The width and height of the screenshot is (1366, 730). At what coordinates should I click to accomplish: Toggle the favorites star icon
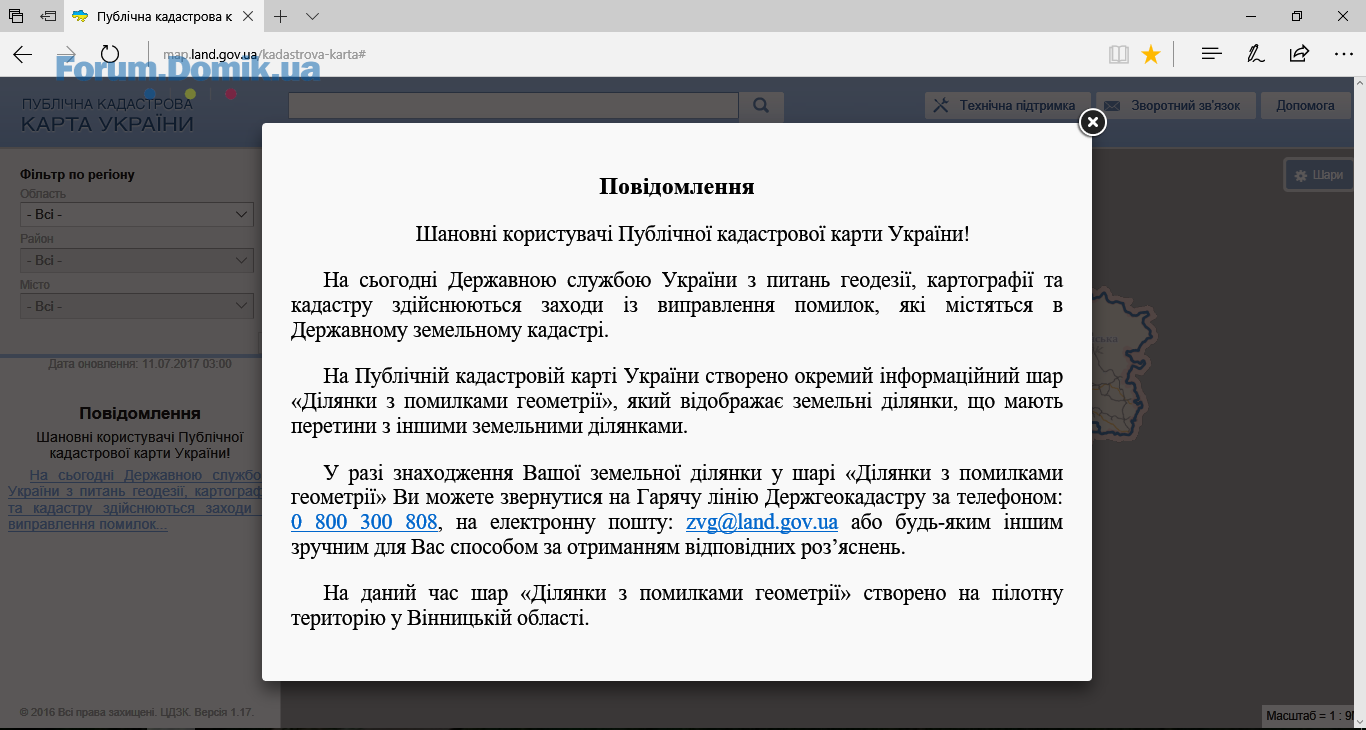[x=1151, y=54]
